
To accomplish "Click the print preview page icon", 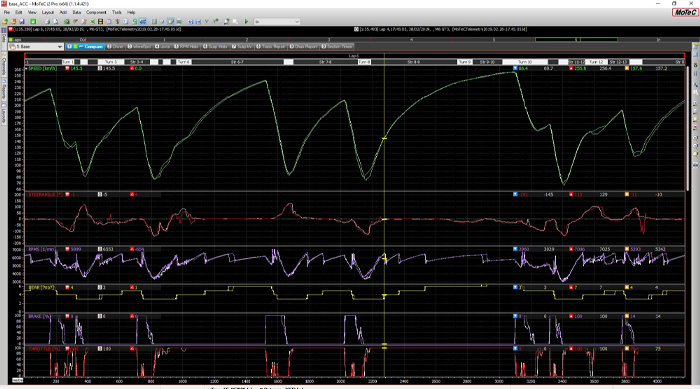I will pyautogui.click(x=56, y=21).
